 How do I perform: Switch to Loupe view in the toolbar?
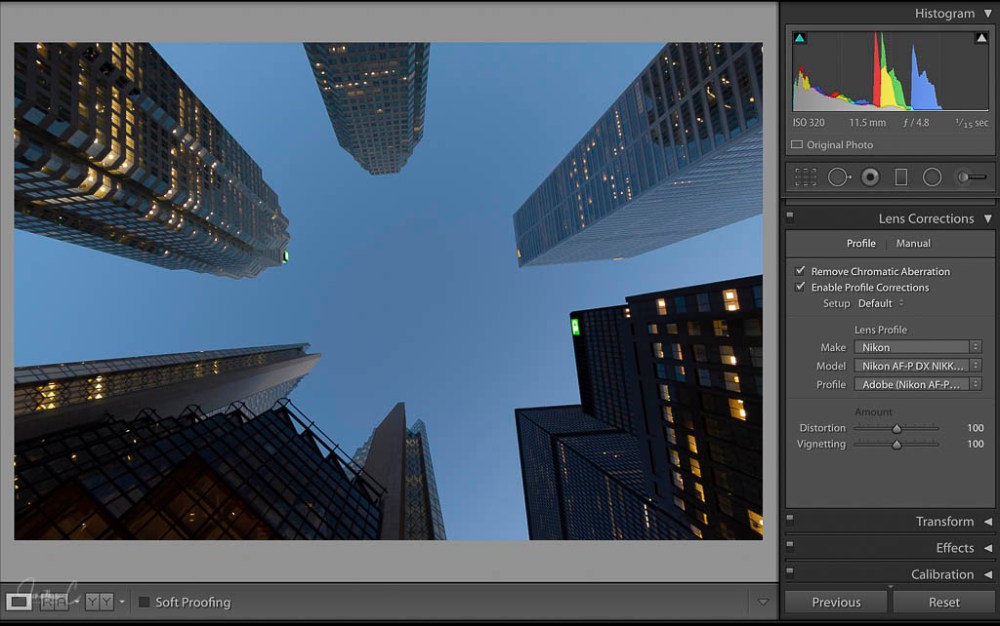coord(19,602)
